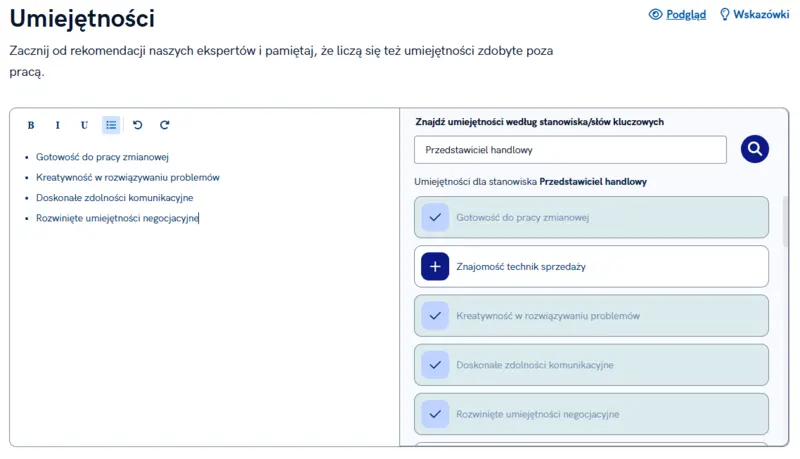Image resolution: width=800 pixels, height=459 pixels.
Task: Click the lightbulb icon beside Wskazówki
Action: [x=725, y=15]
